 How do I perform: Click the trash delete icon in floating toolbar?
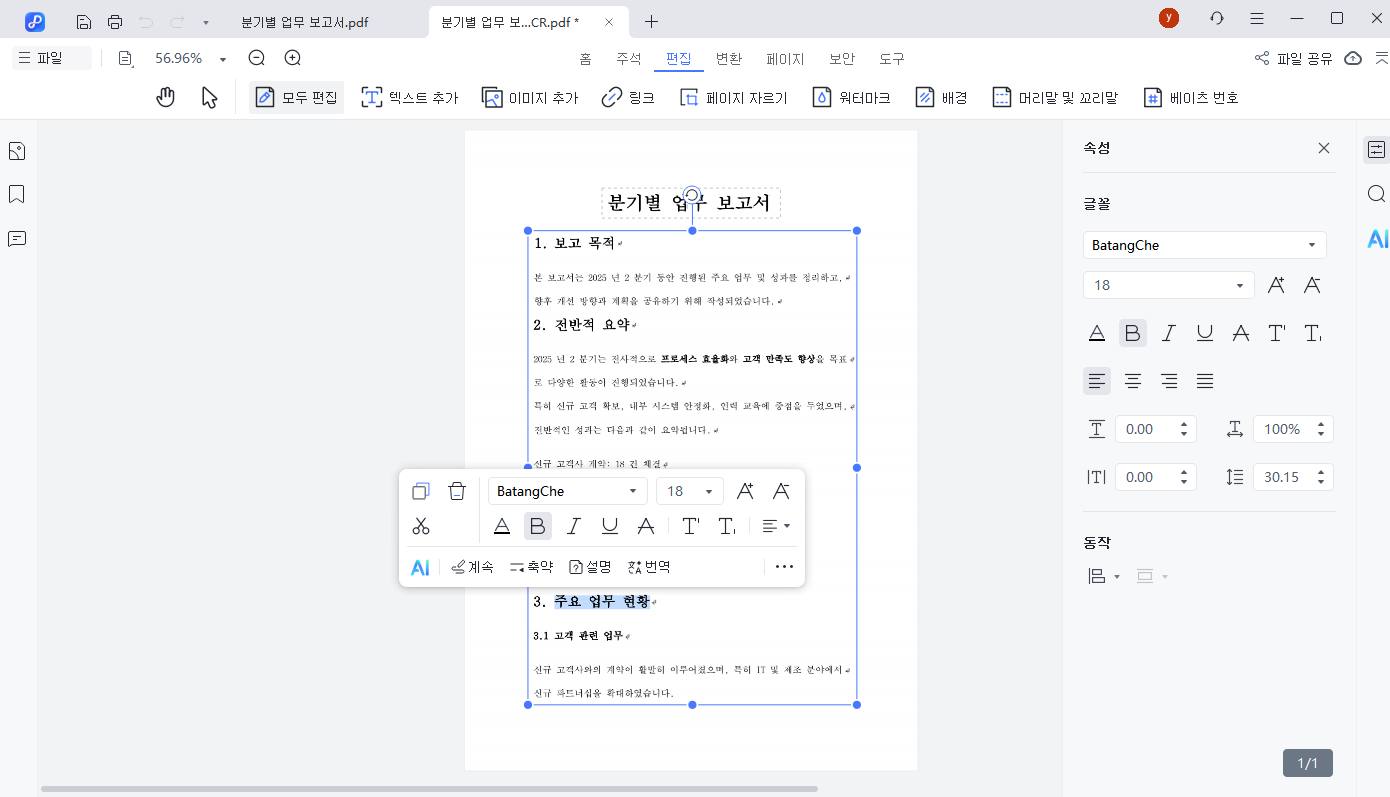tap(457, 491)
